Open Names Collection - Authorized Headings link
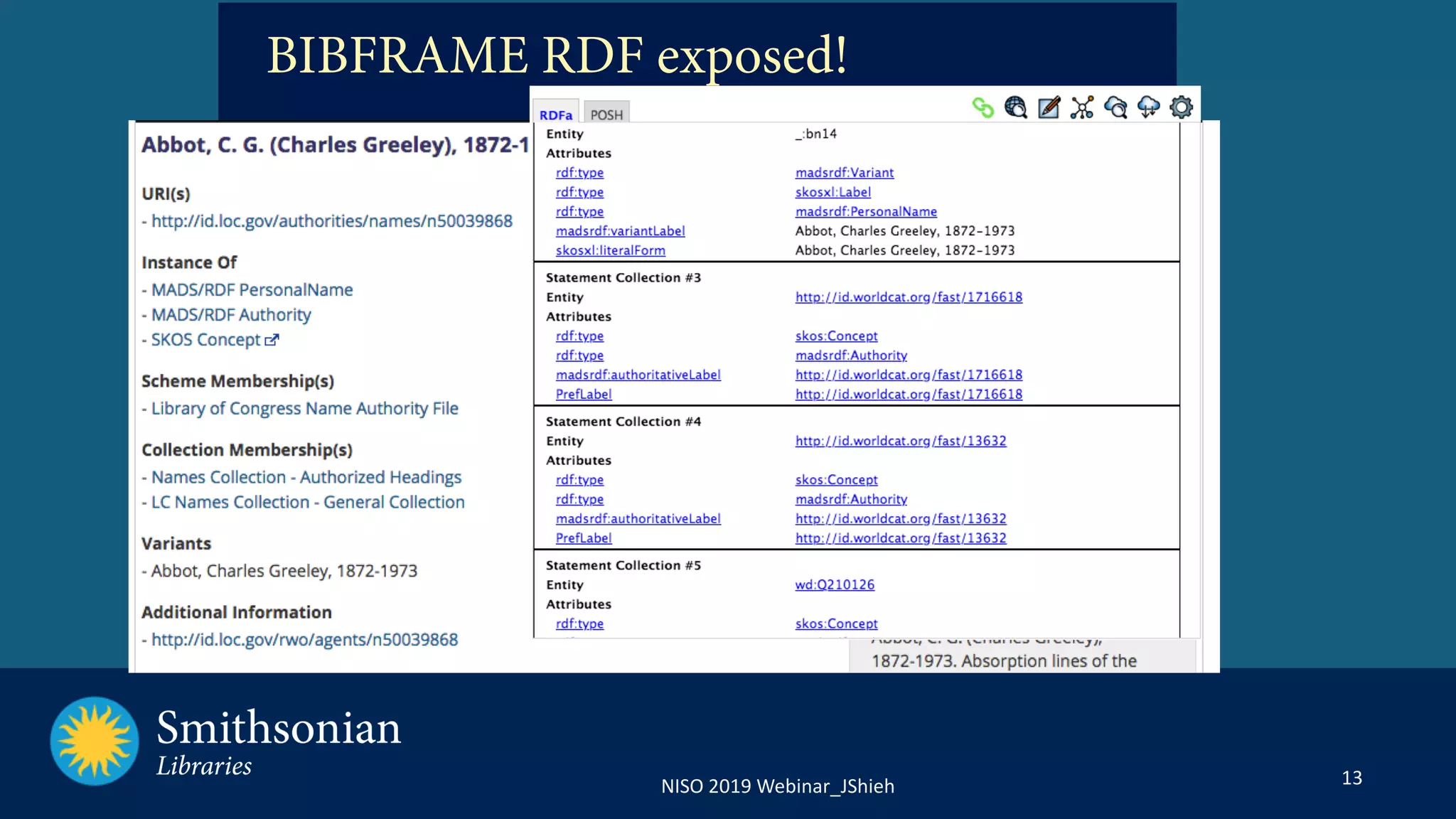The height and width of the screenshot is (819, 1456). tap(306, 477)
